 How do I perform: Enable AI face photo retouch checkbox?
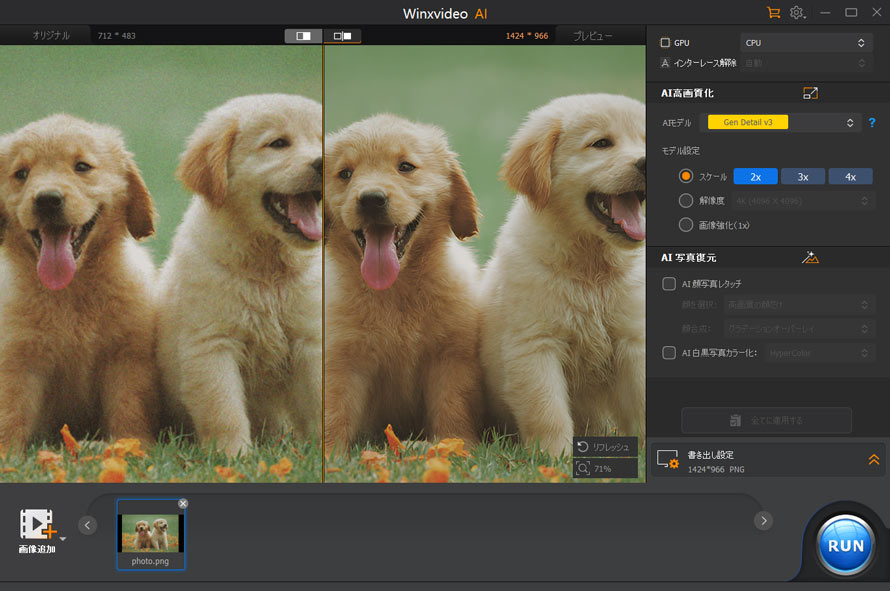(669, 284)
